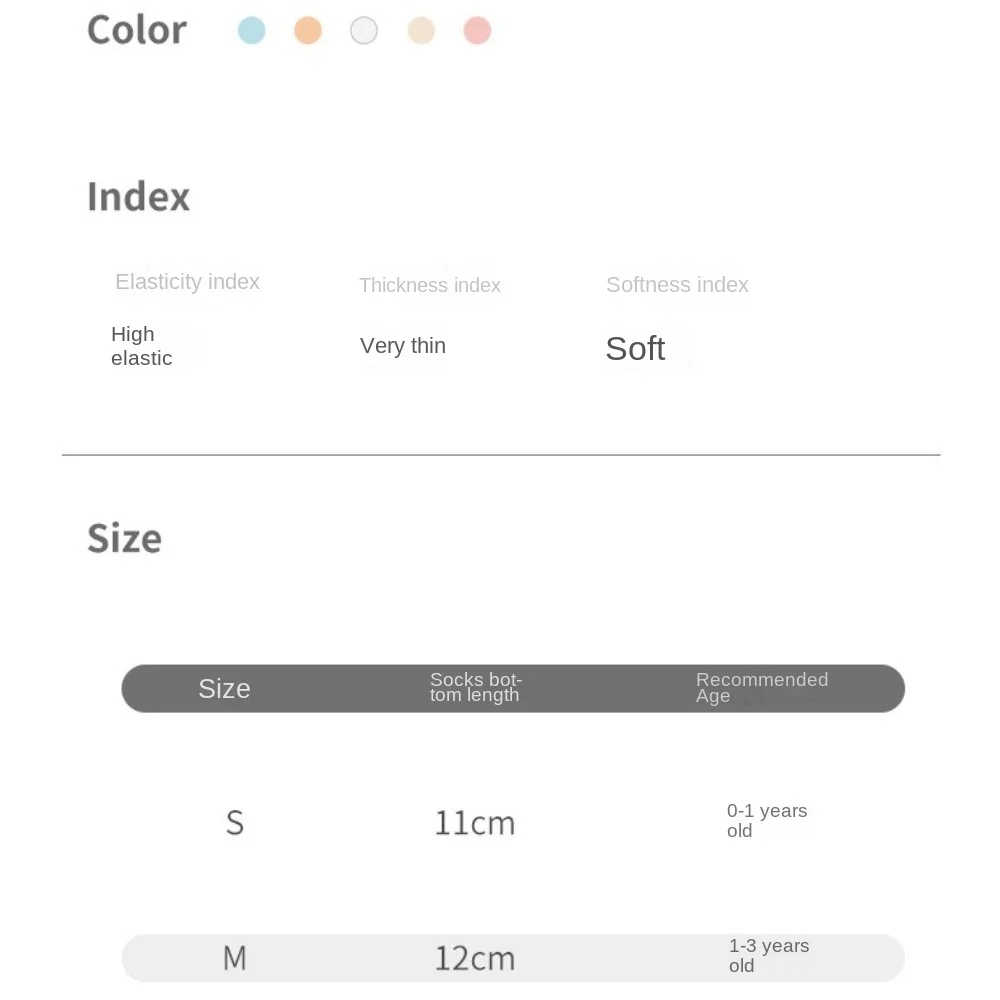
Task: Pick the white color swatch
Action: pos(364,31)
